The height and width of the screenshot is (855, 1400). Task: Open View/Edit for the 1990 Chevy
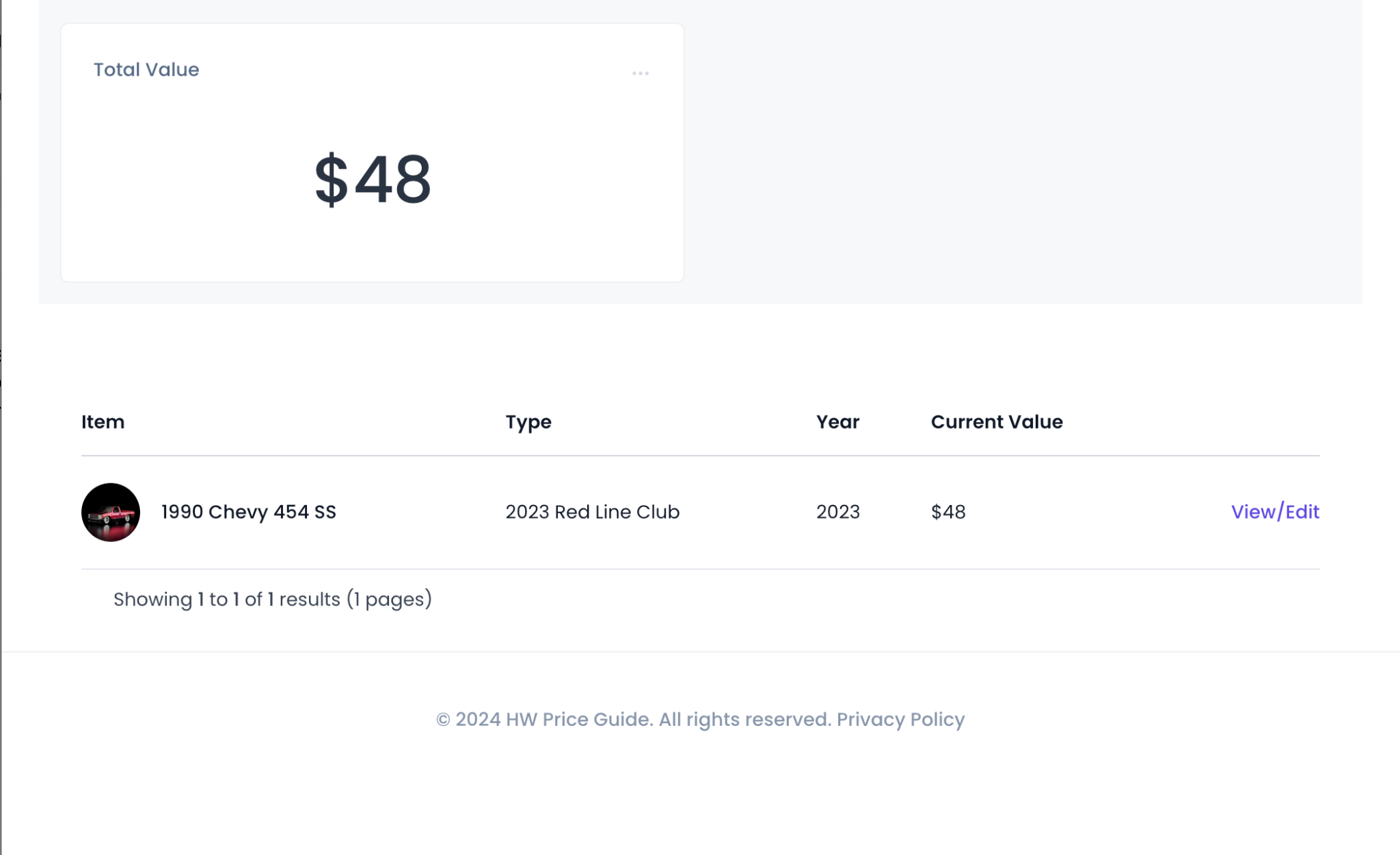pyautogui.click(x=1275, y=512)
